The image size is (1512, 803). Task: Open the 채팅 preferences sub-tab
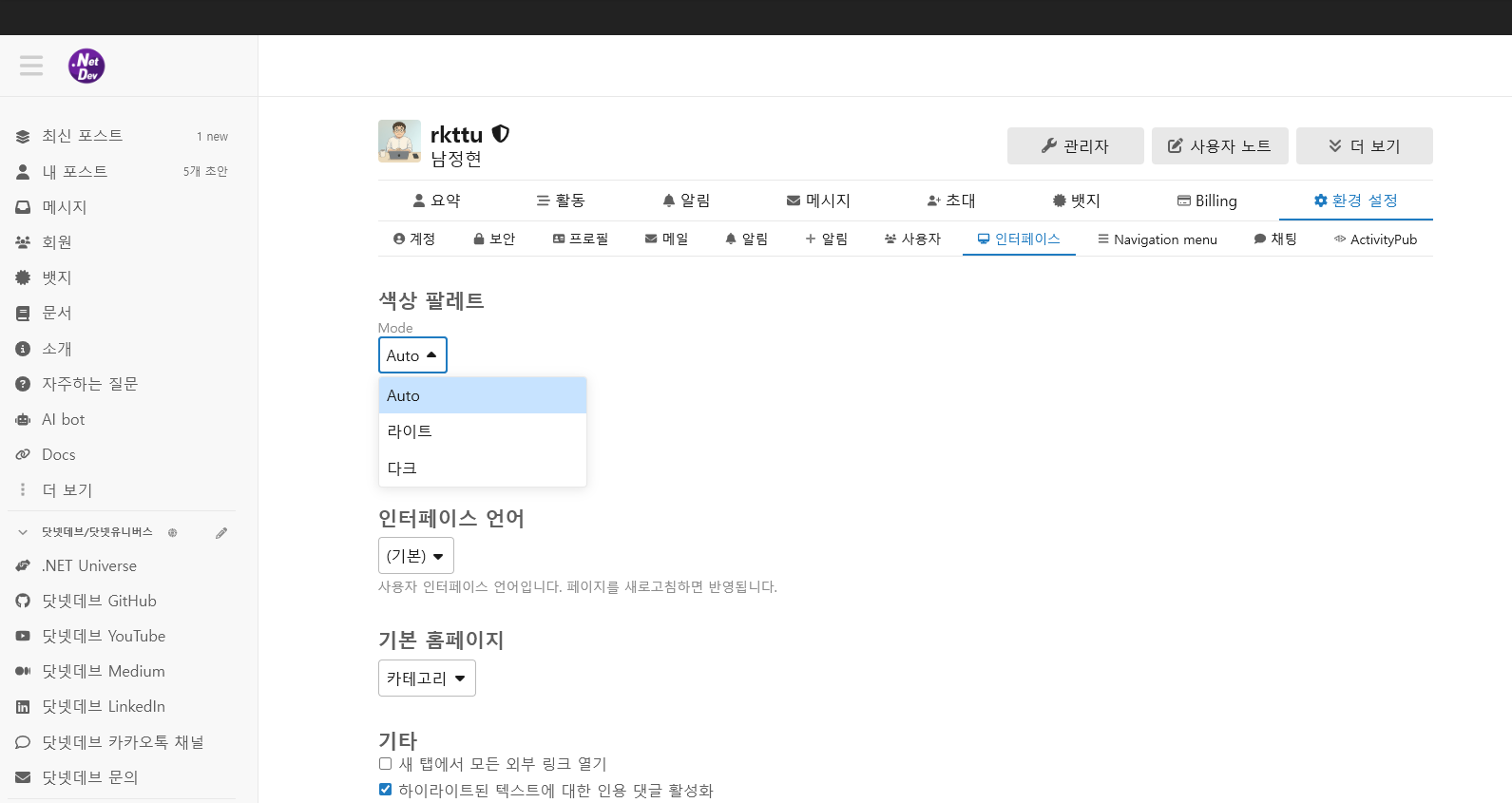1275,239
